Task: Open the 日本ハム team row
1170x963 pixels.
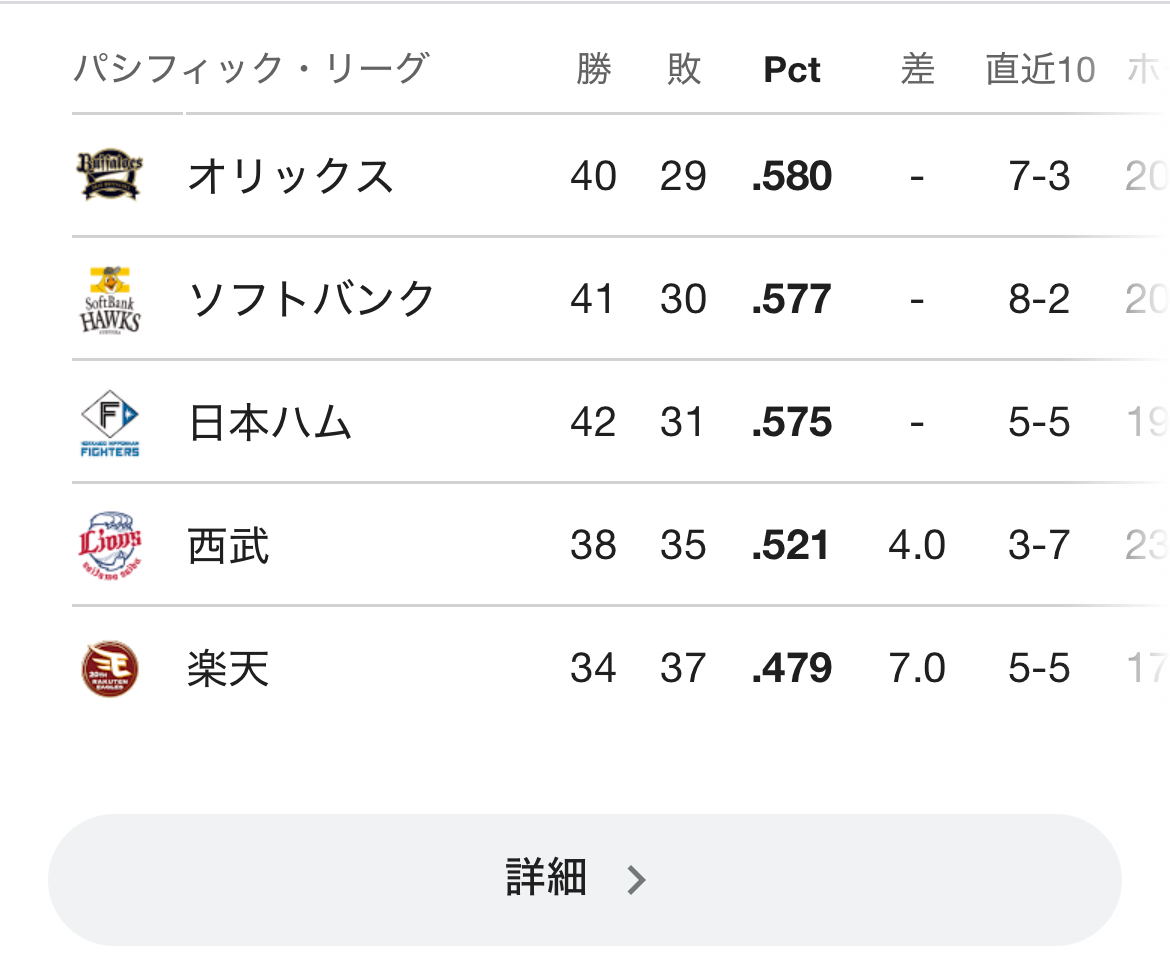Action: pyautogui.click(x=619, y=422)
